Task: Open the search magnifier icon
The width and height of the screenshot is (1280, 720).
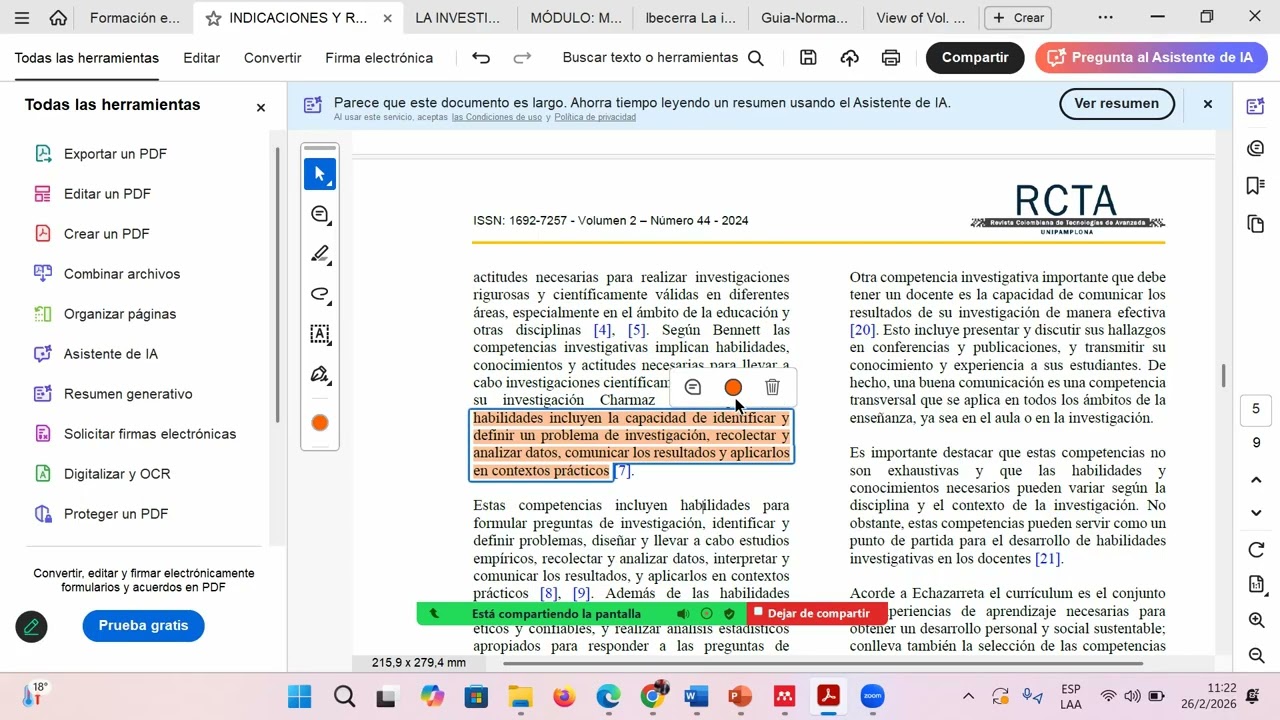Action: coord(756,58)
